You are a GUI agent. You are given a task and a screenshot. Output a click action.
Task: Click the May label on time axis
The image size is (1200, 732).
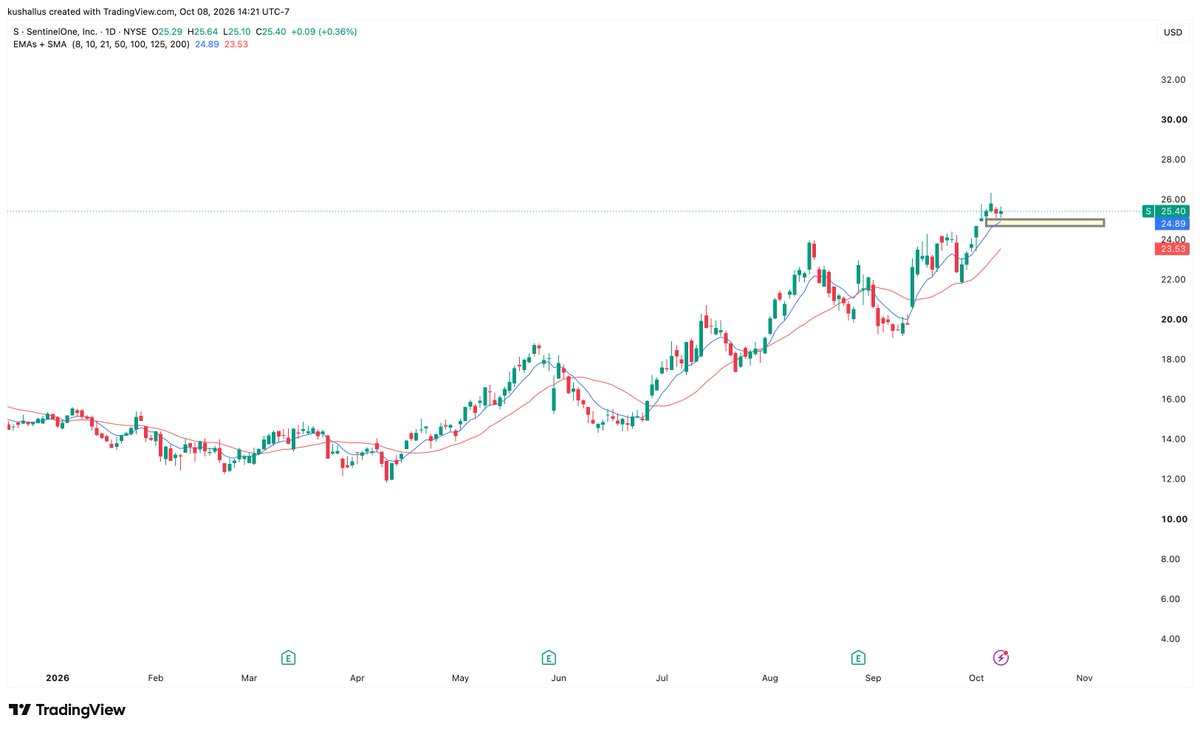[460, 678]
